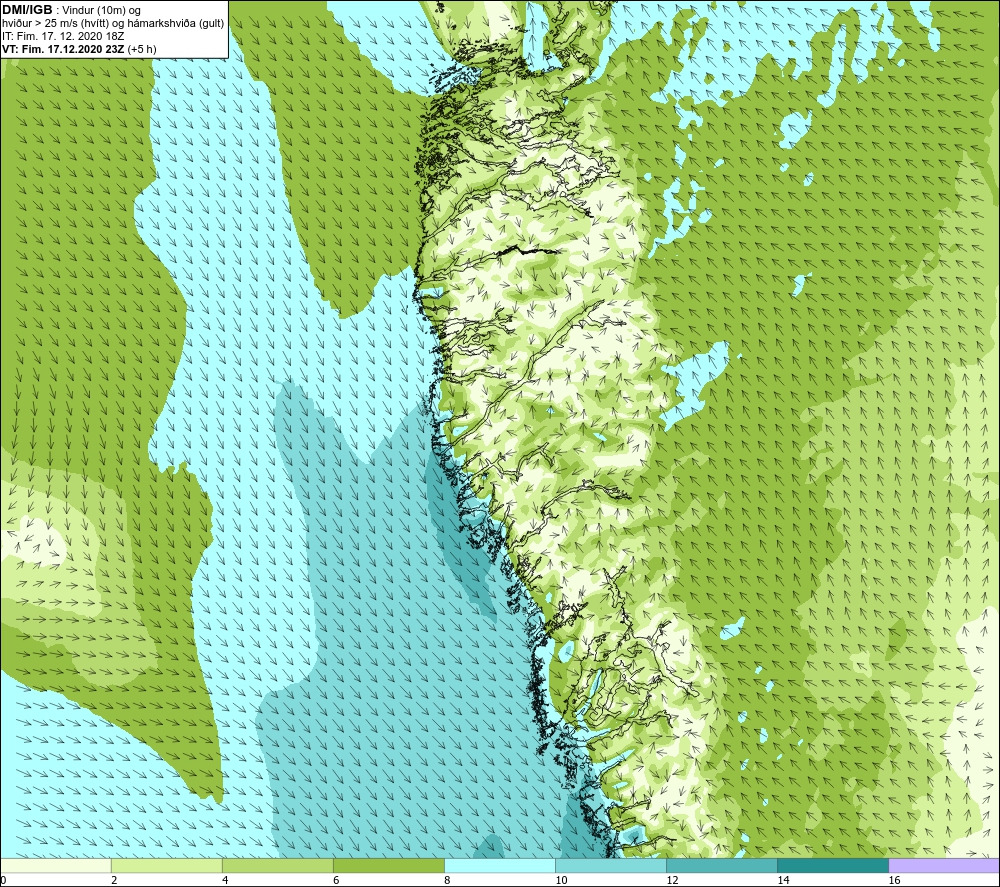Click the light green 2–4 m/s legend swatch

pos(167,866)
